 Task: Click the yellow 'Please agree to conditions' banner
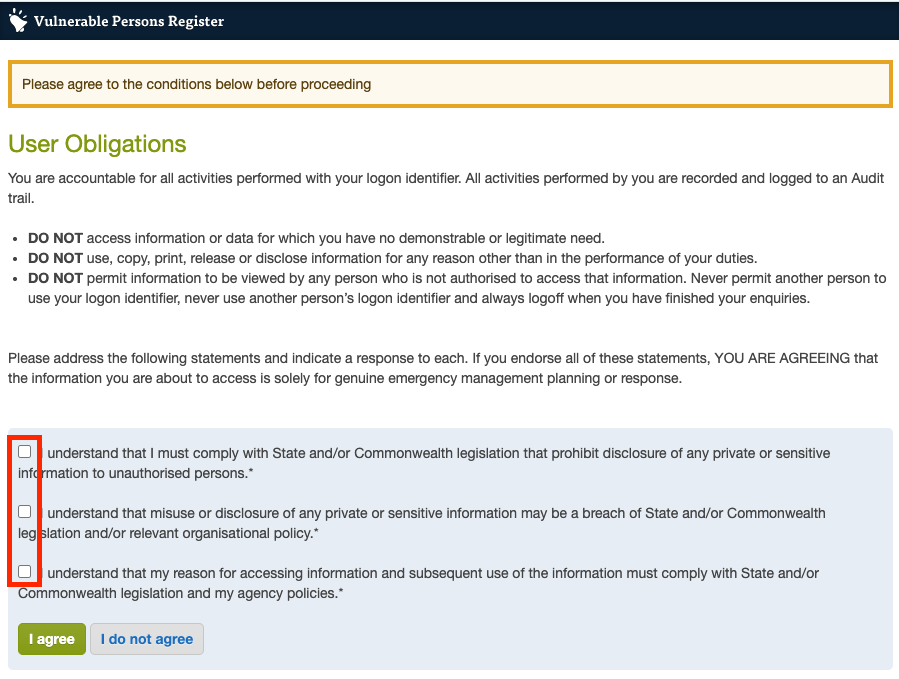(450, 84)
